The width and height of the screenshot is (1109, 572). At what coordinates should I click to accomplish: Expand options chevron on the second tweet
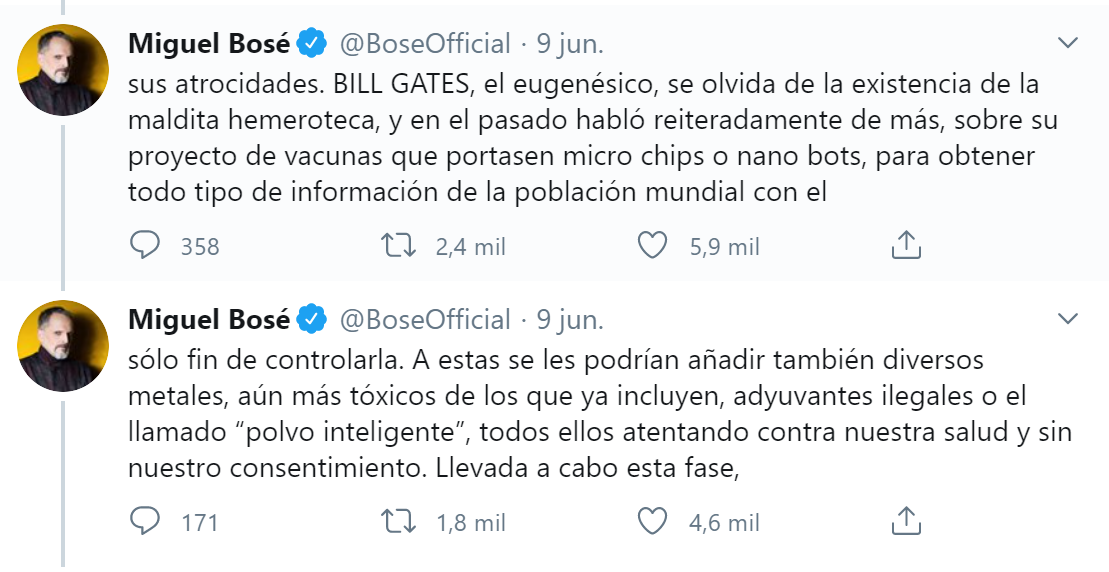point(1068,319)
